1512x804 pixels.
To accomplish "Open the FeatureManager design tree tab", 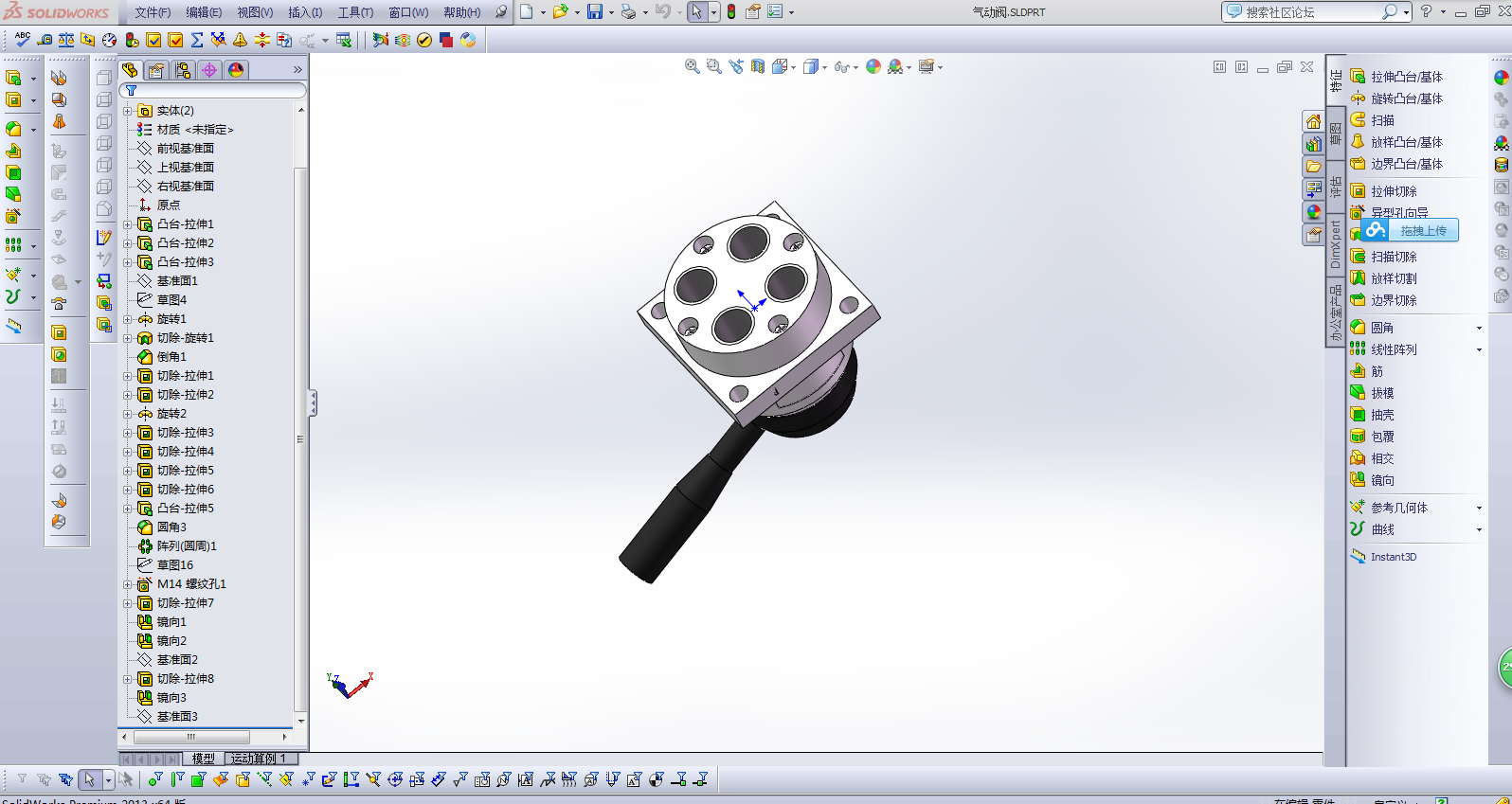I will [130, 70].
